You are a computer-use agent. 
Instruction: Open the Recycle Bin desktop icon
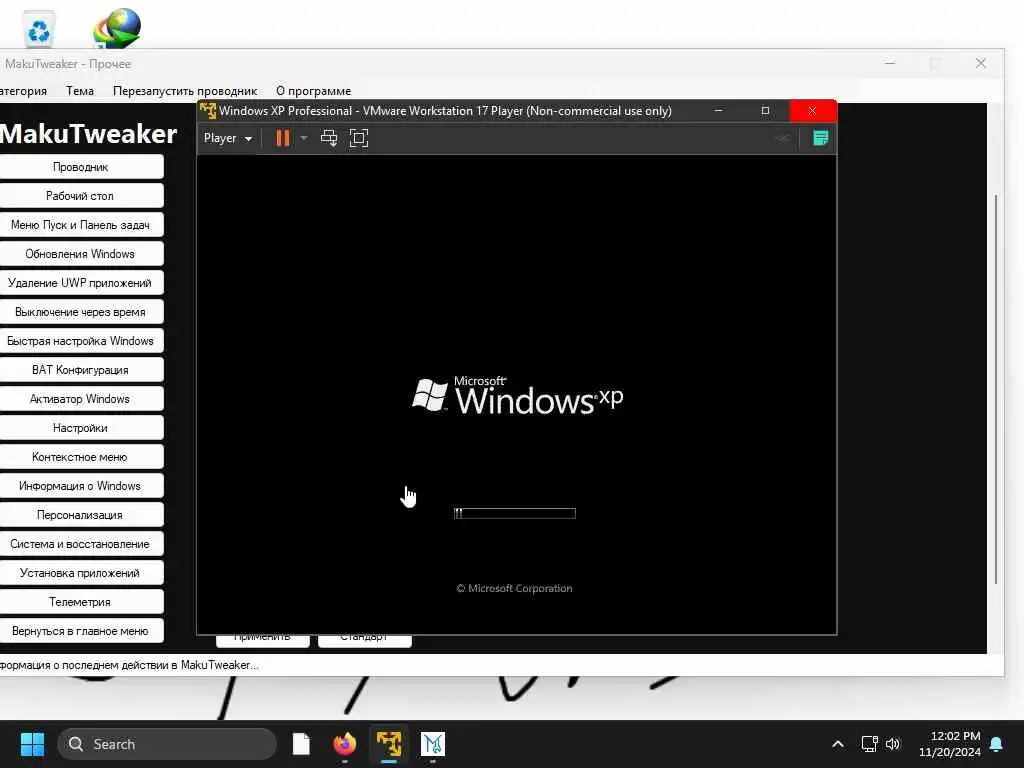pos(39,30)
